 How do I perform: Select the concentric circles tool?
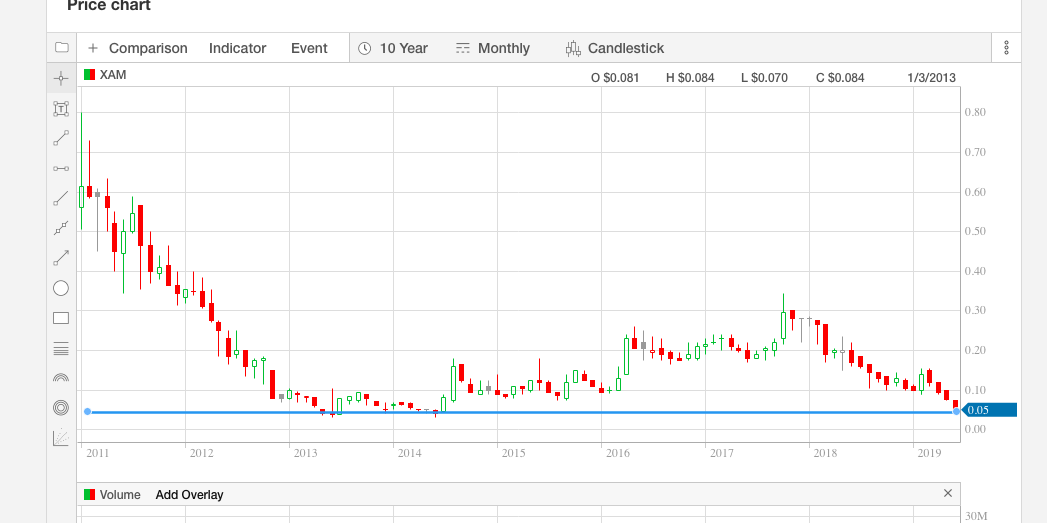click(x=61, y=407)
